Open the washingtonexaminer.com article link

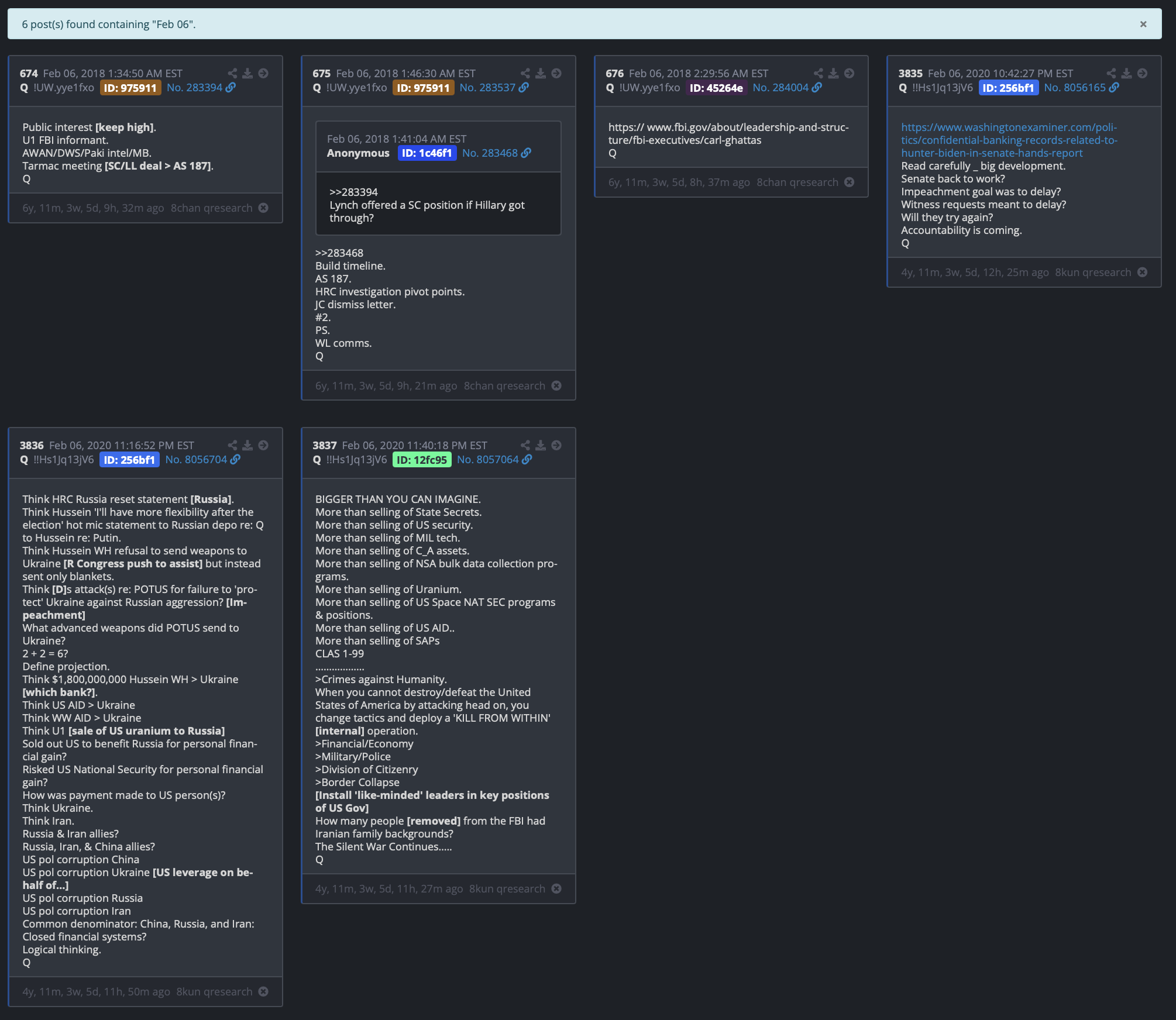pos(1009,140)
